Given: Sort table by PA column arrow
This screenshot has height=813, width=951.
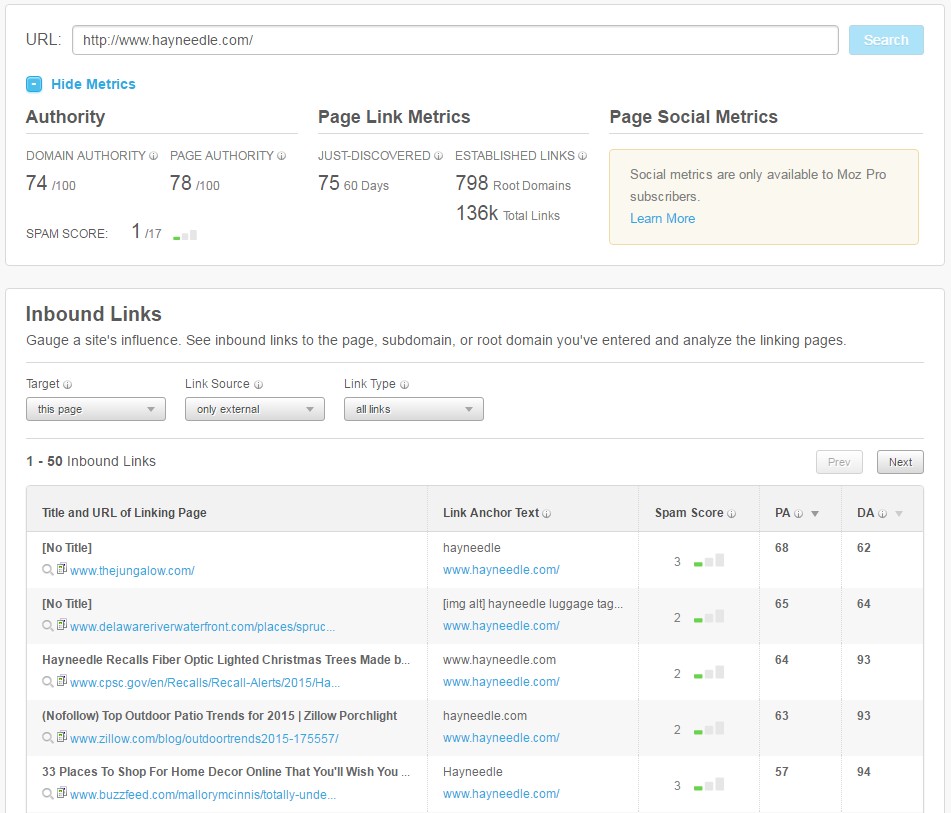Looking at the screenshot, I should click(x=814, y=514).
